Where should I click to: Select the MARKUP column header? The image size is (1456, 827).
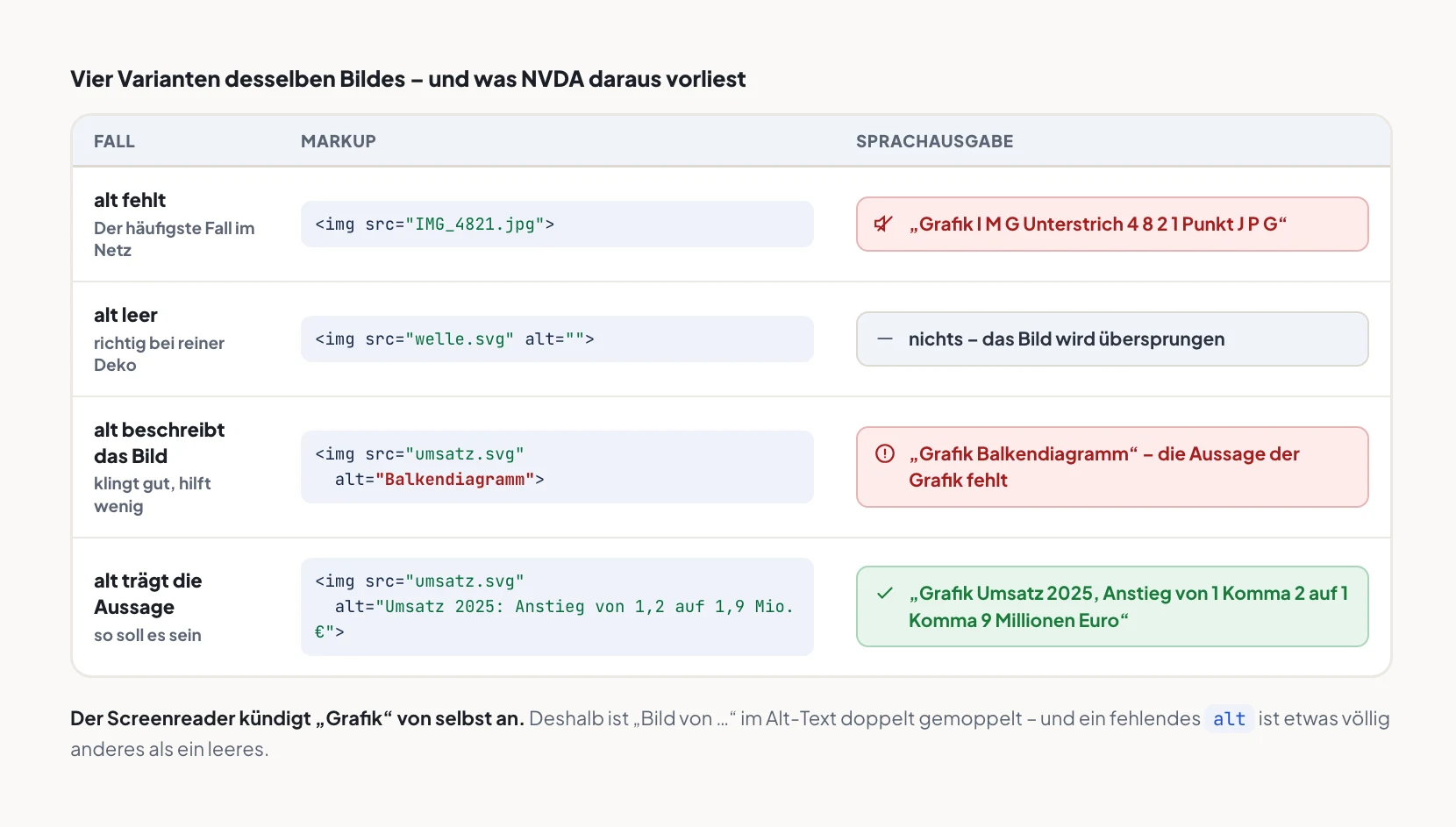(x=339, y=141)
